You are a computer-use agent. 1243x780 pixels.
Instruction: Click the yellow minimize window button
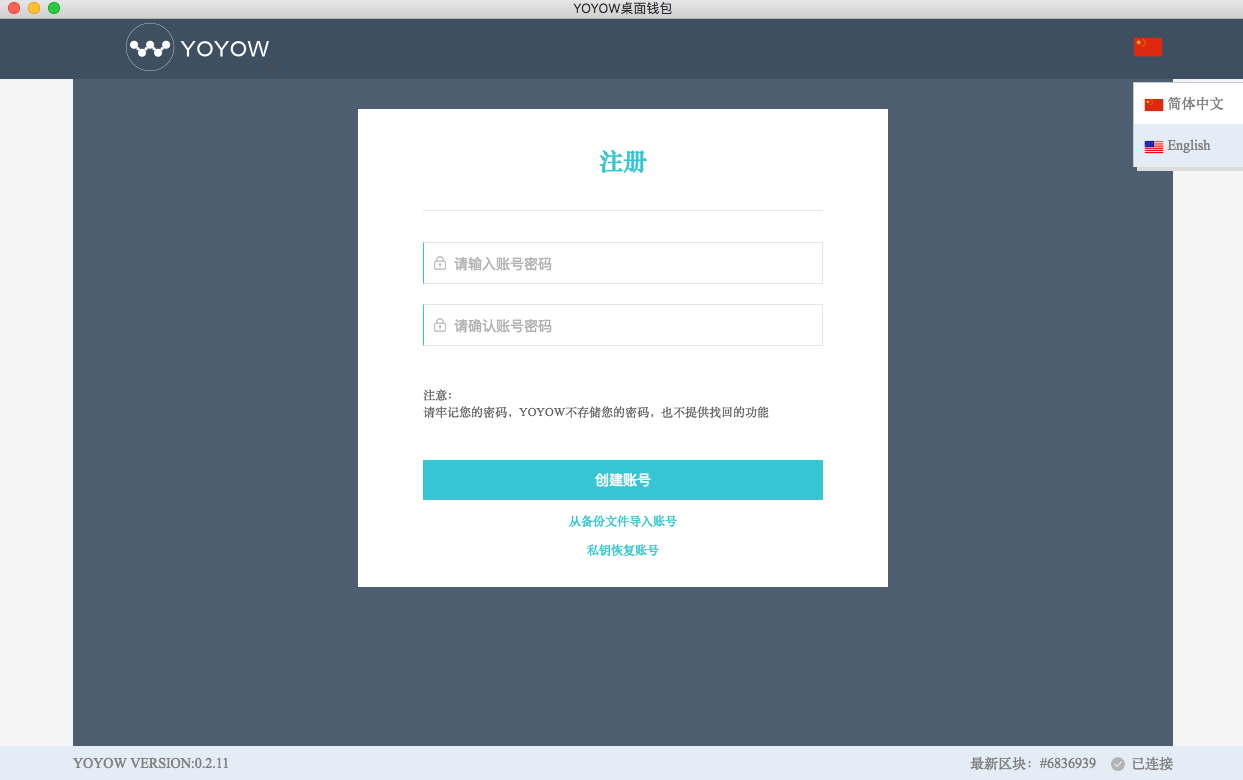coord(34,8)
